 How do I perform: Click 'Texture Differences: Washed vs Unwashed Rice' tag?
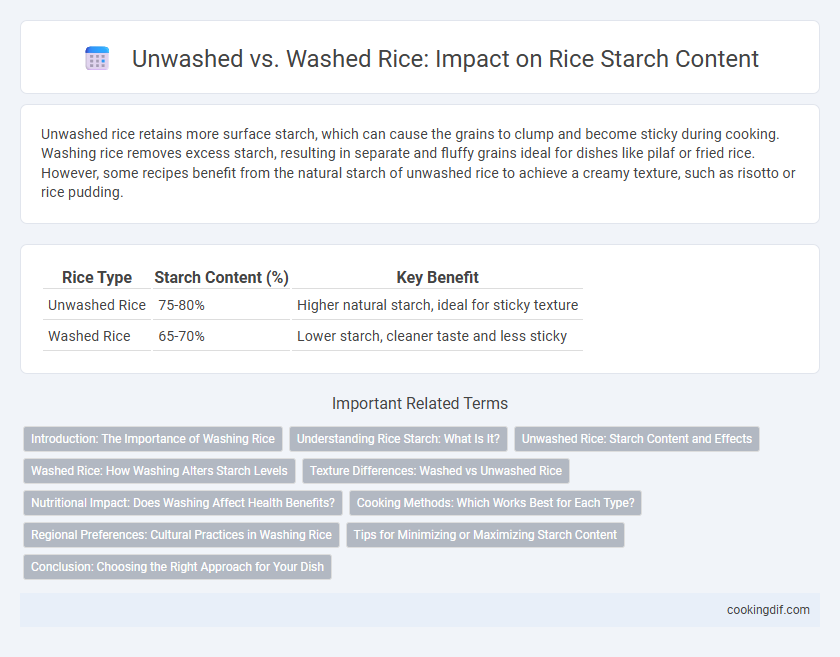[436, 471]
